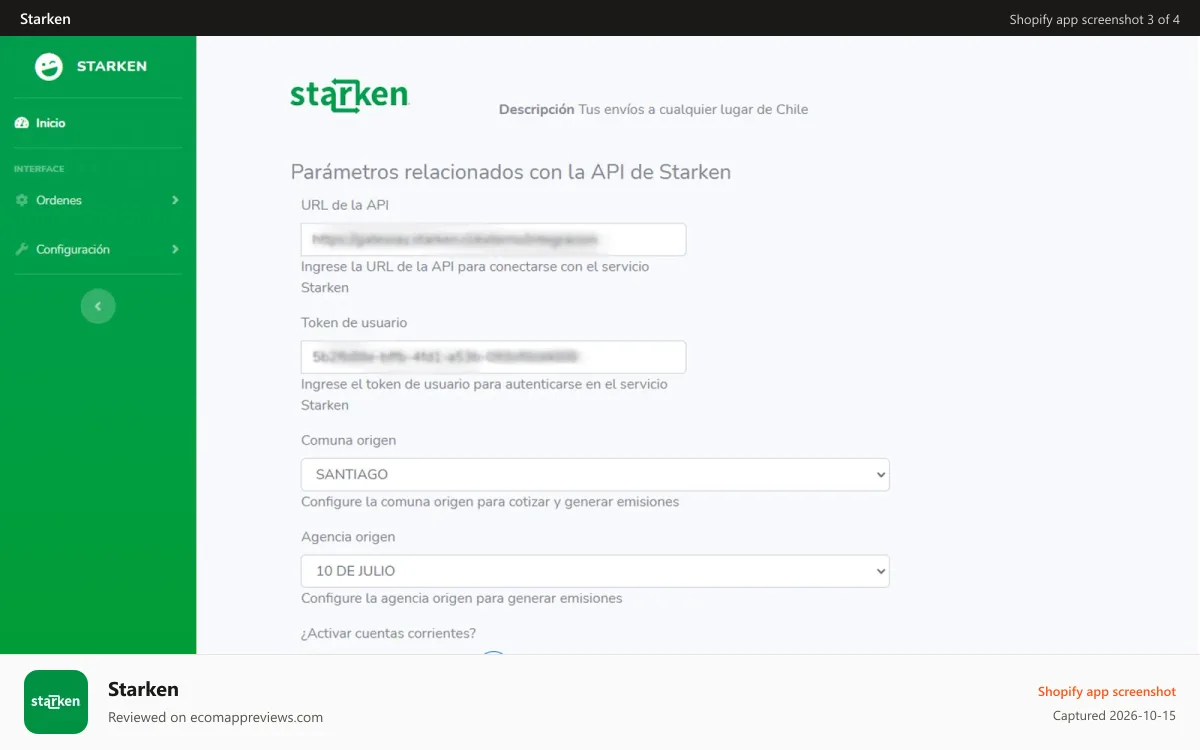Focus the URL de la API field

click(493, 239)
